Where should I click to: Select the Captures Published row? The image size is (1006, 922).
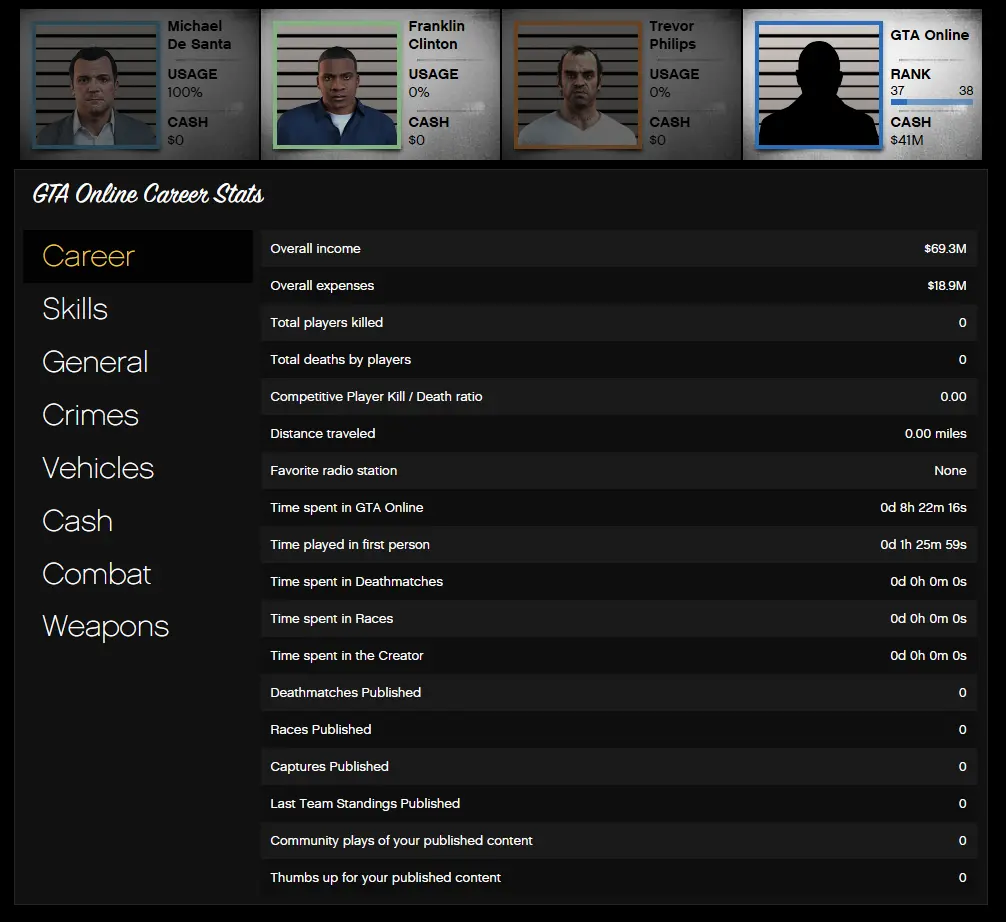[618, 767]
